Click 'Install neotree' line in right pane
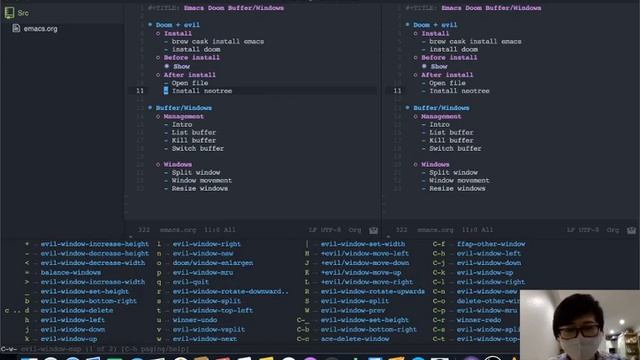The image size is (640, 360). [x=459, y=91]
